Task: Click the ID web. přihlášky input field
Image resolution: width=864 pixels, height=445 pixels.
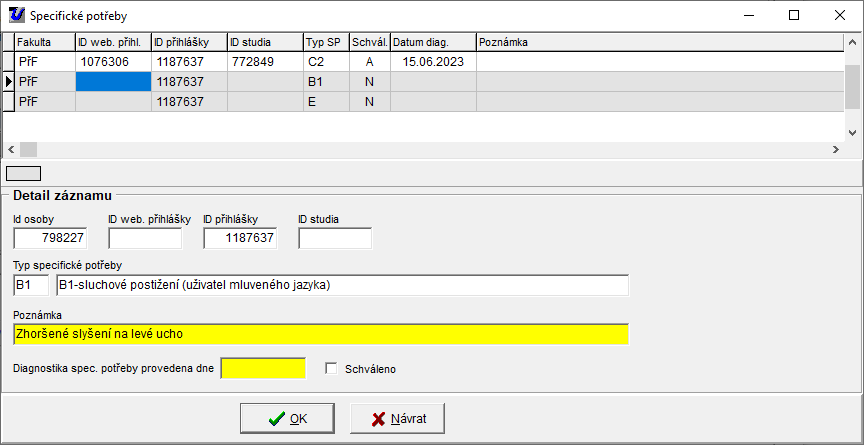Action: (145, 238)
